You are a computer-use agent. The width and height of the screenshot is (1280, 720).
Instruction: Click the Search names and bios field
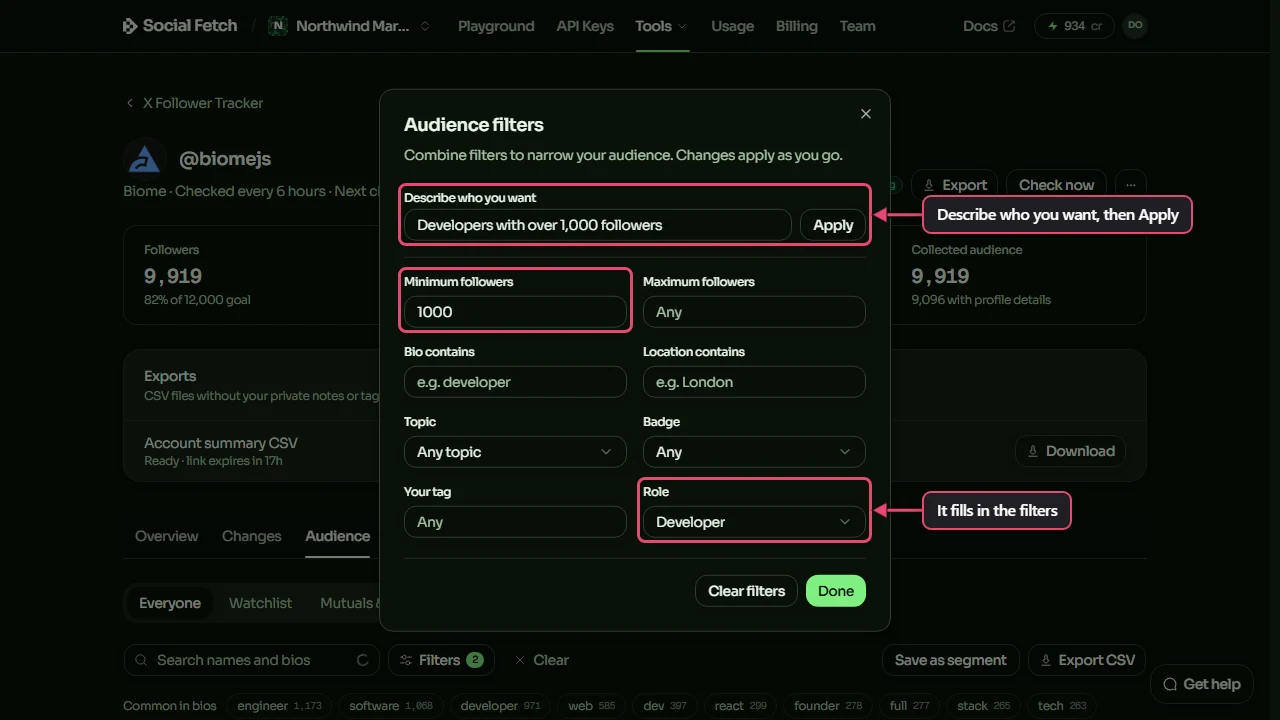[x=251, y=660]
